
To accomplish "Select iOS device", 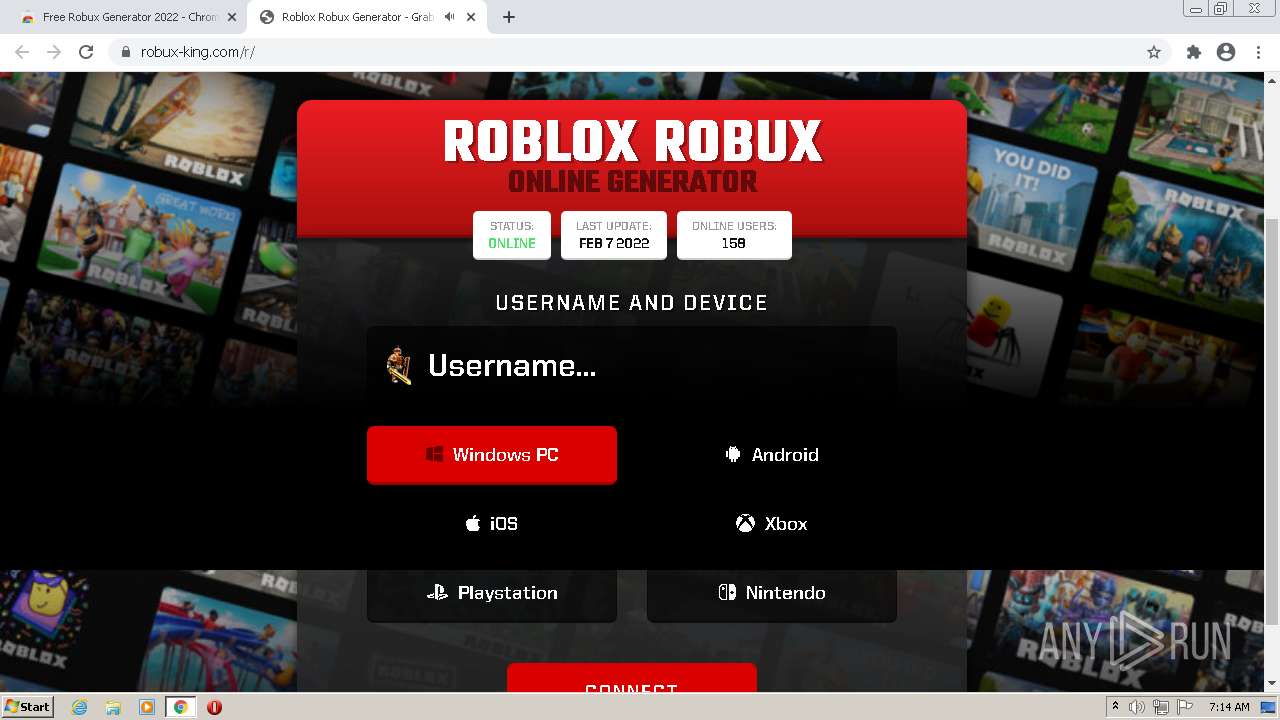I will click(492, 524).
